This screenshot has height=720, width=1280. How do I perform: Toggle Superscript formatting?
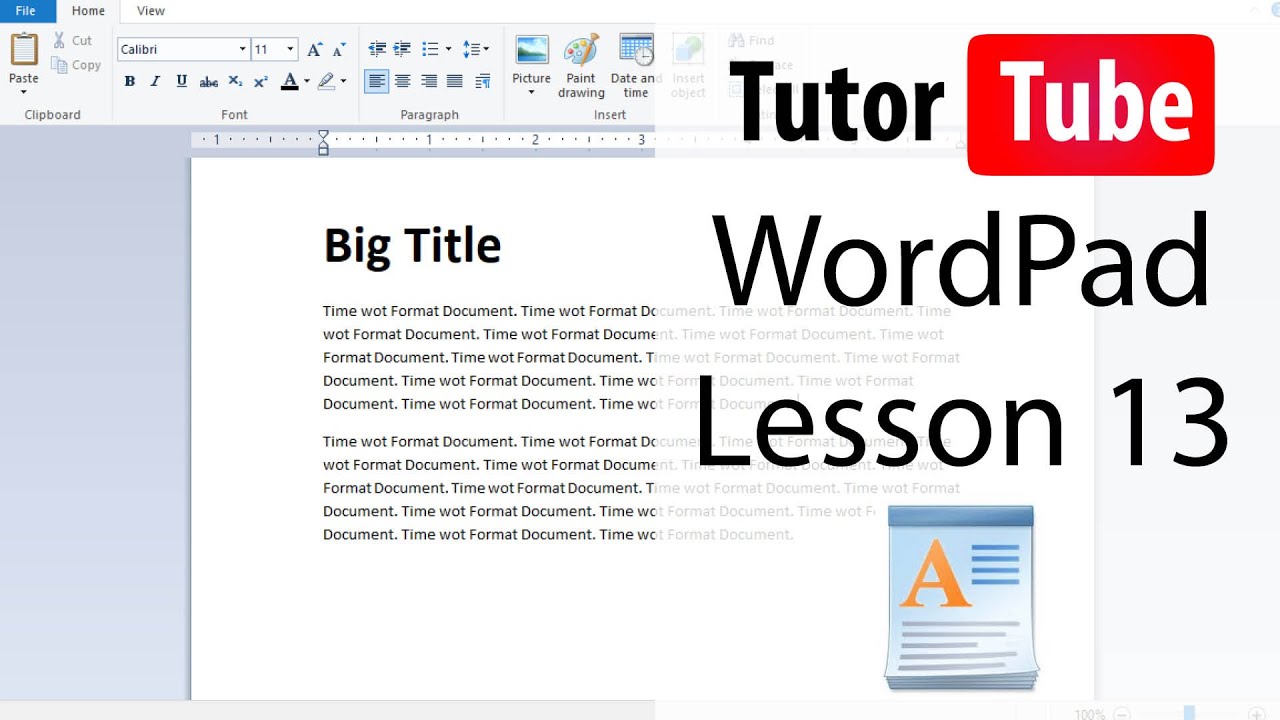coord(261,81)
